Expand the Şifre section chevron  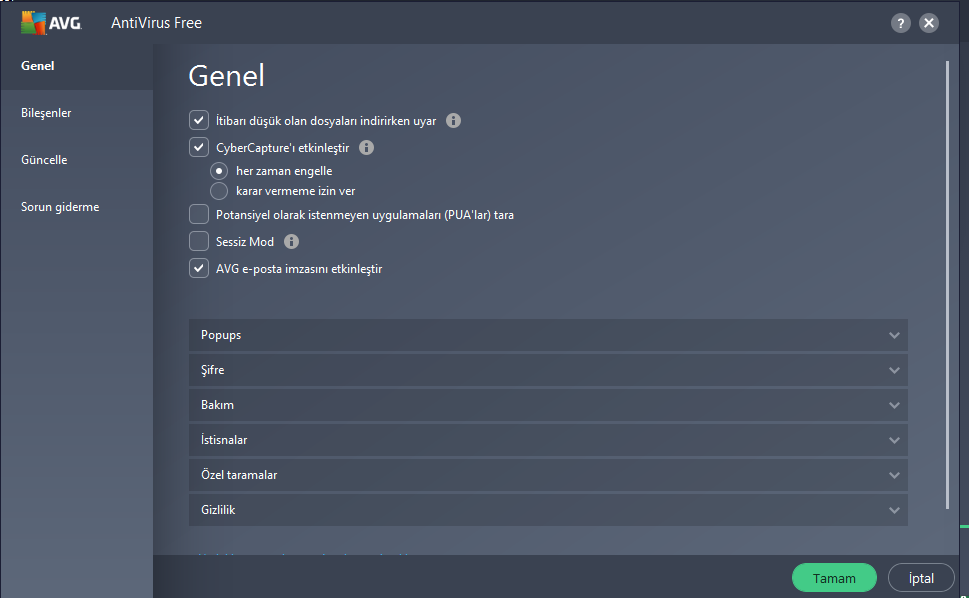[894, 370]
